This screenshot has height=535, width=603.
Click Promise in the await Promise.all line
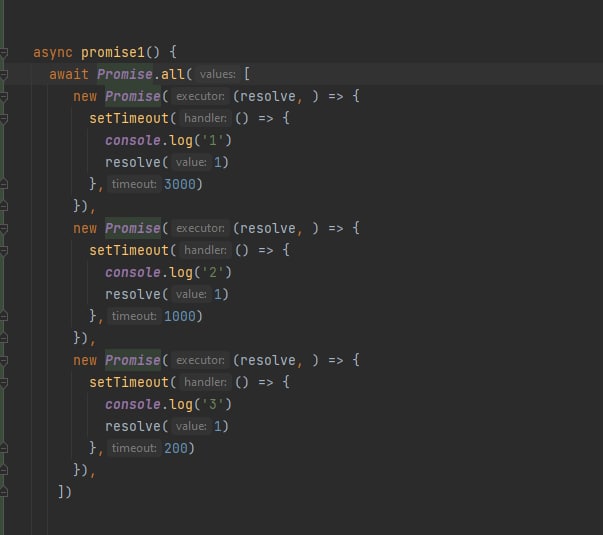(125, 74)
